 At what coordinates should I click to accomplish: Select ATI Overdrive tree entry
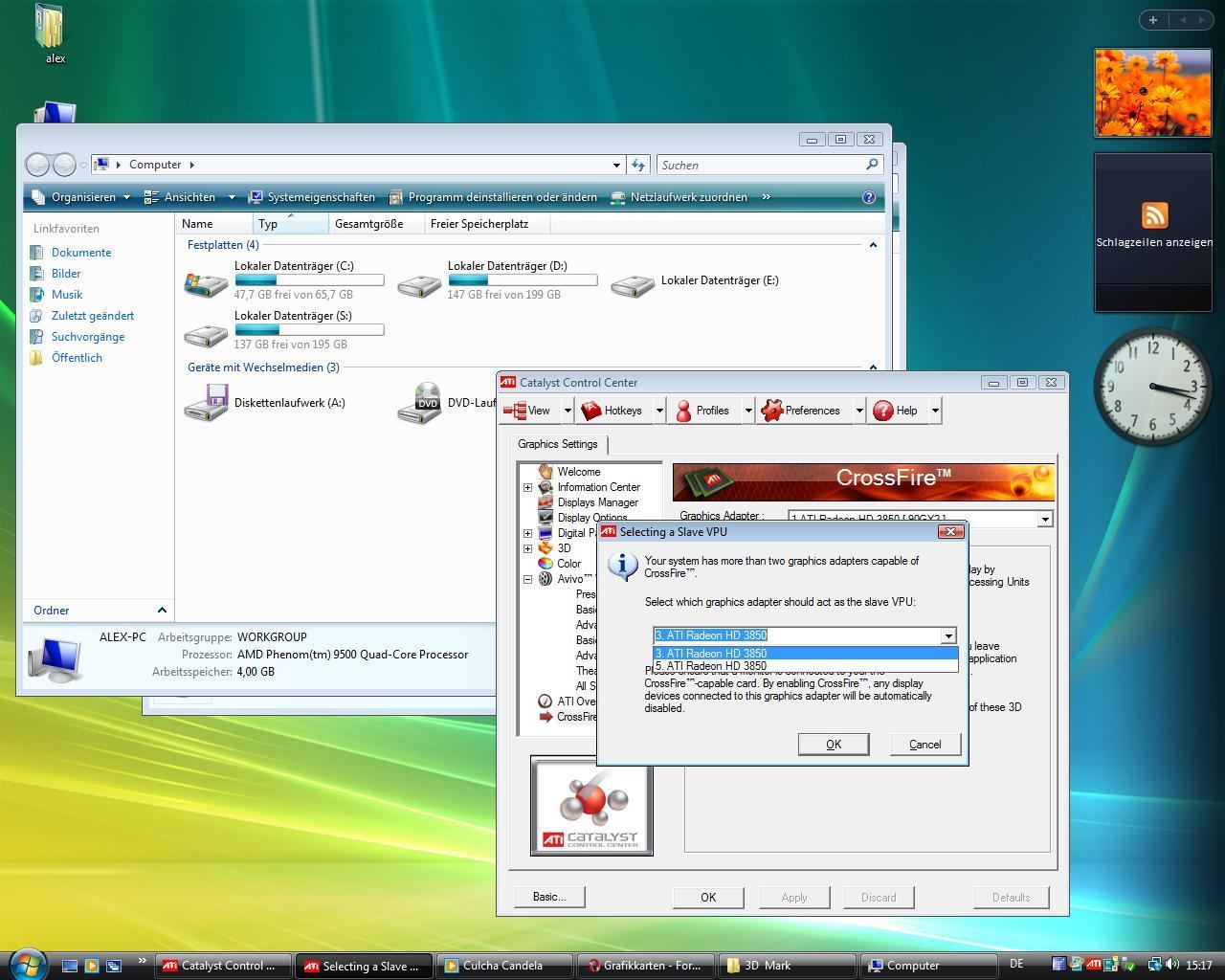coord(576,702)
